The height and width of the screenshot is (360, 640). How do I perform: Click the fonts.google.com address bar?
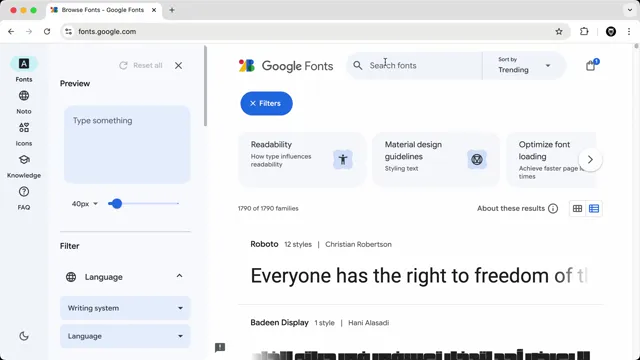pyautogui.click(x=314, y=31)
